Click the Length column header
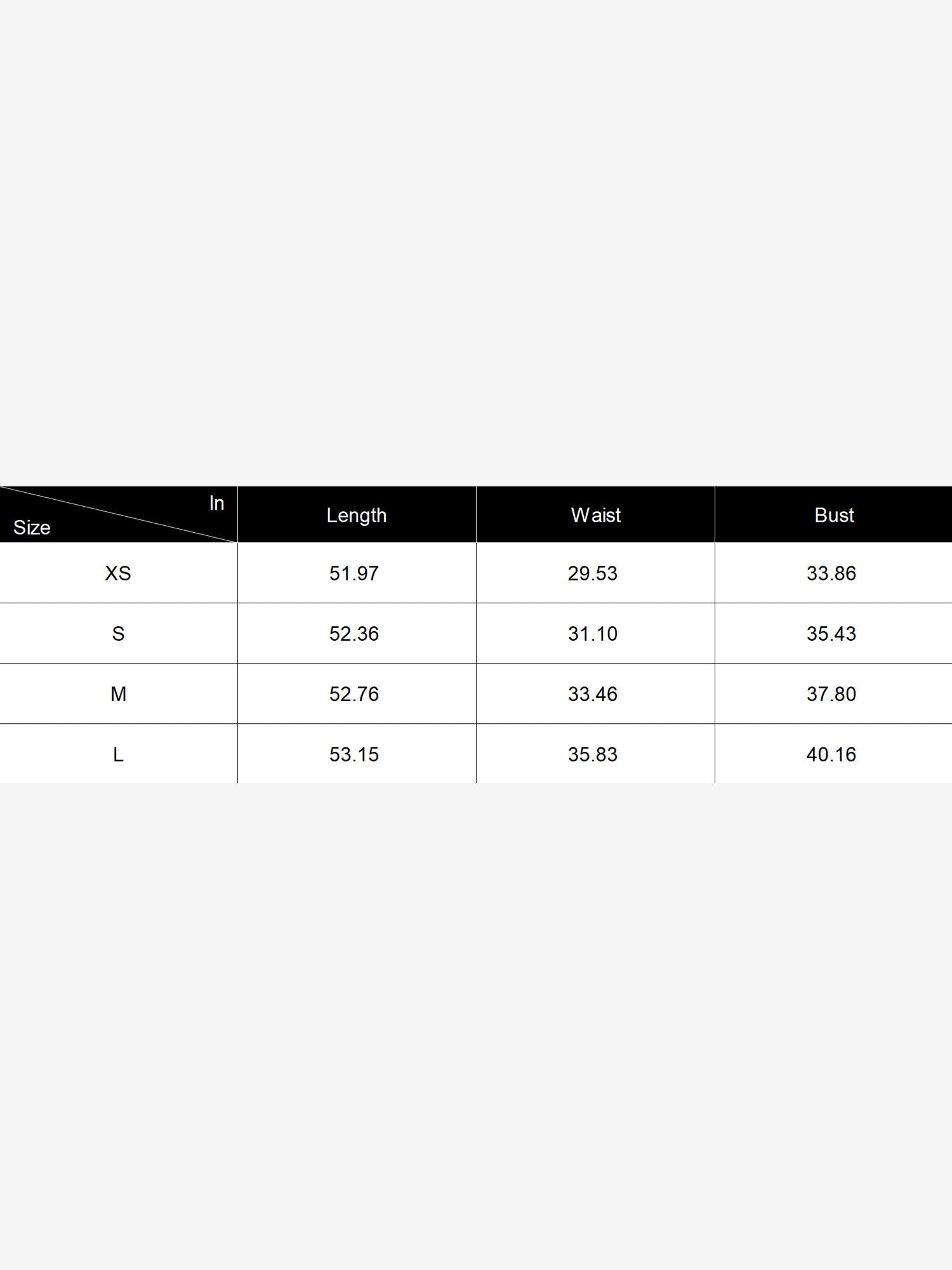The image size is (952, 1270). coord(356,515)
